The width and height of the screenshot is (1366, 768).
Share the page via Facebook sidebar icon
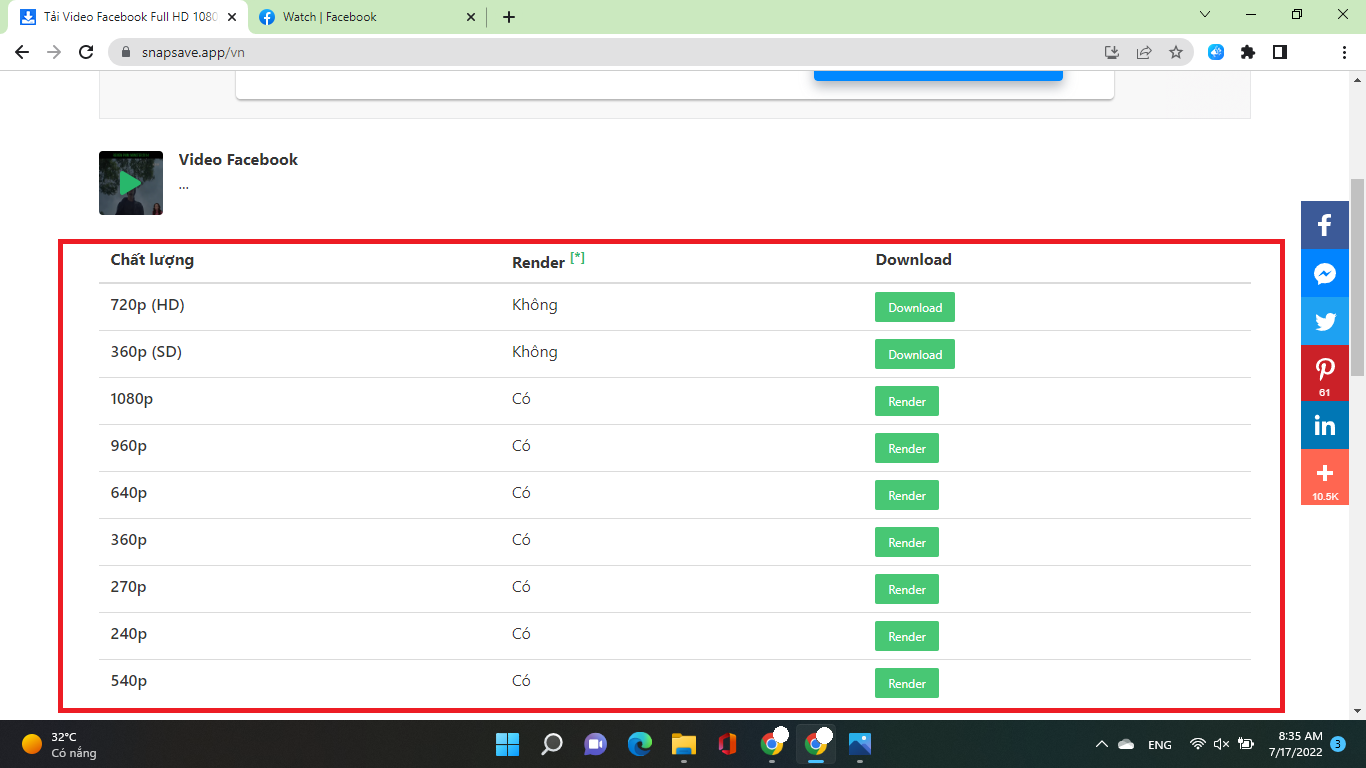pyautogui.click(x=1324, y=225)
